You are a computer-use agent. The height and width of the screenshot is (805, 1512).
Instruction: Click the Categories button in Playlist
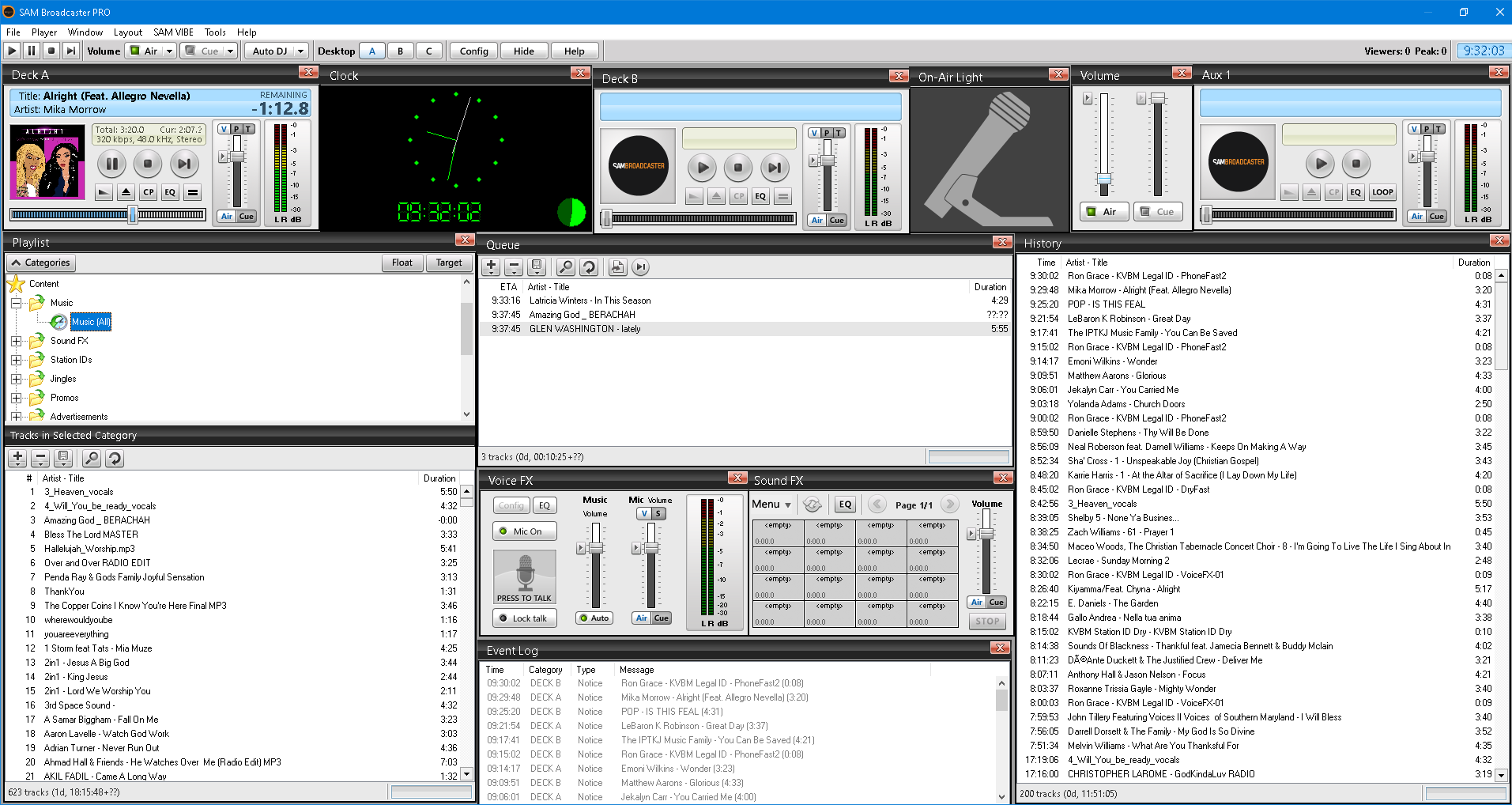coord(41,263)
